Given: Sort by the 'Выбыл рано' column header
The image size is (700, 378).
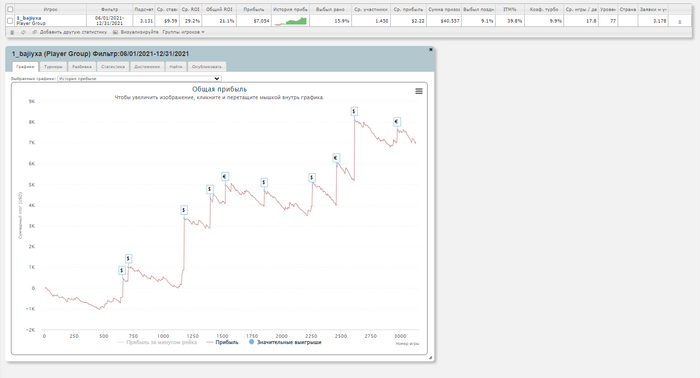Looking at the screenshot, I should tap(330, 9).
